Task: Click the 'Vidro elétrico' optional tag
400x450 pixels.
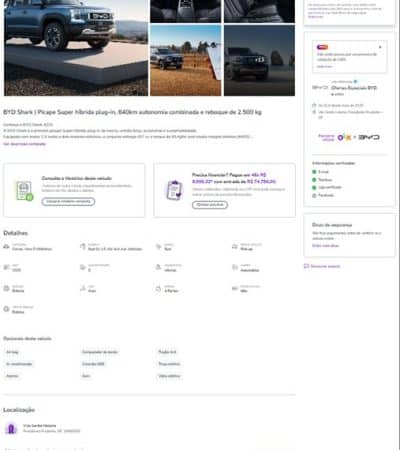Action: pos(169,376)
